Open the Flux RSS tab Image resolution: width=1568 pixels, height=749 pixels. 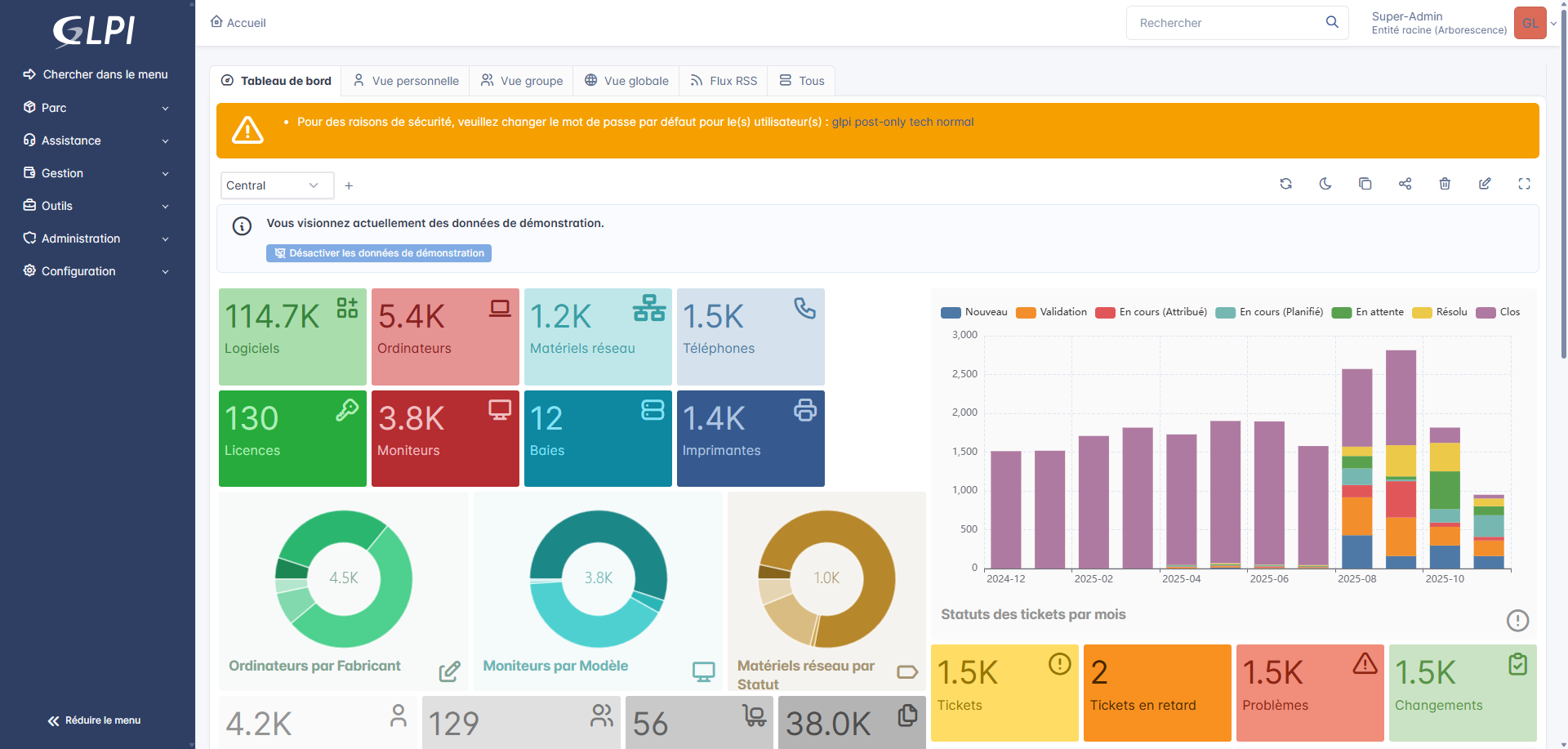(724, 81)
